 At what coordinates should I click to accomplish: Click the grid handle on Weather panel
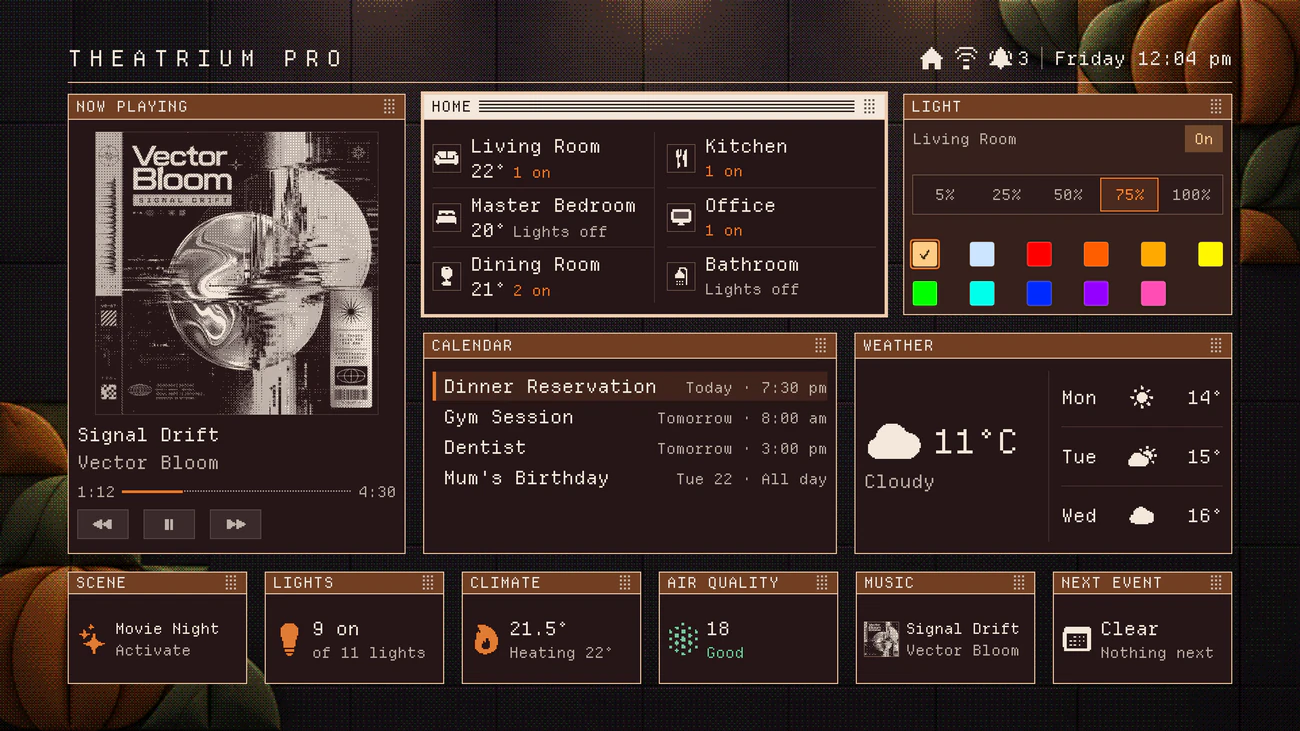tap(1216, 345)
